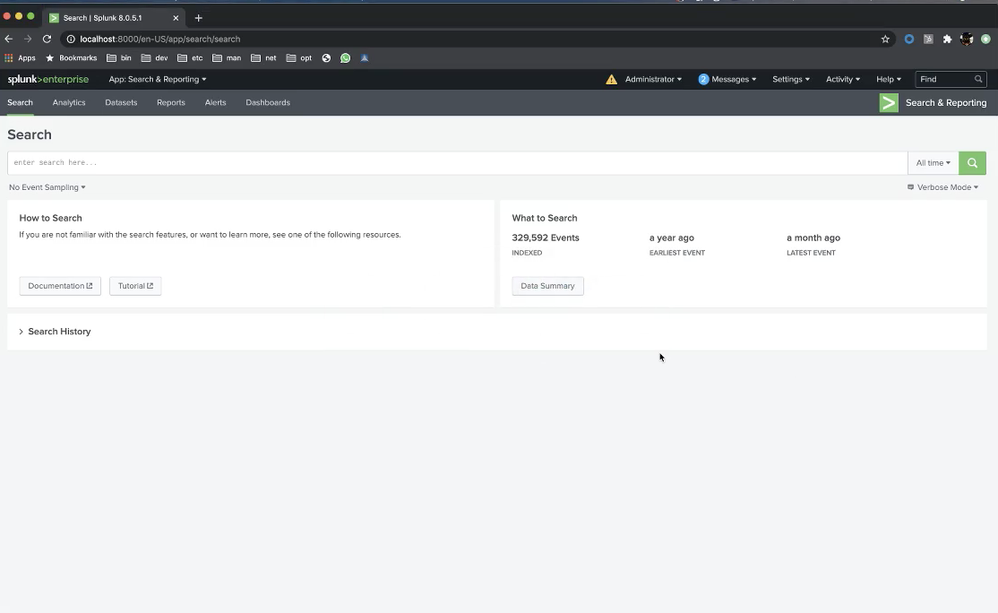Bookmark this page with the star icon
This screenshot has width=998, height=613.
pyautogui.click(x=885, y=39)
